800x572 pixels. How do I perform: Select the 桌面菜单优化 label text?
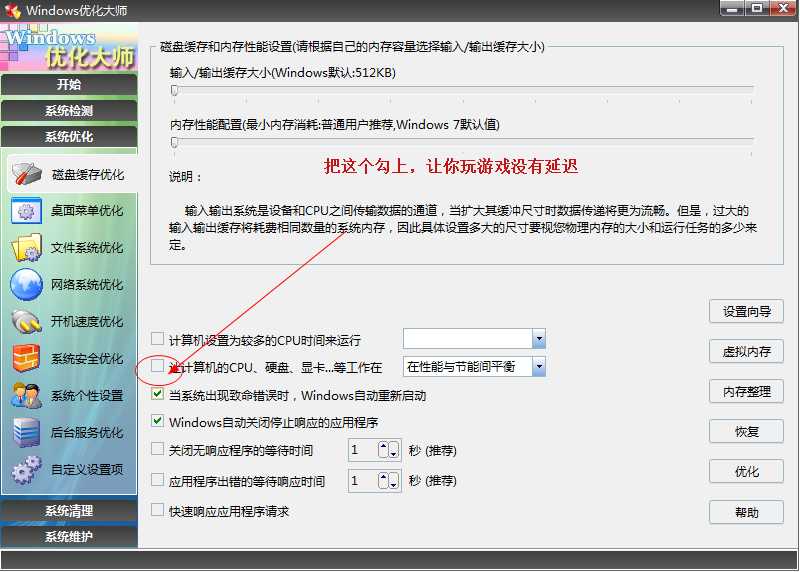(87, 211)
